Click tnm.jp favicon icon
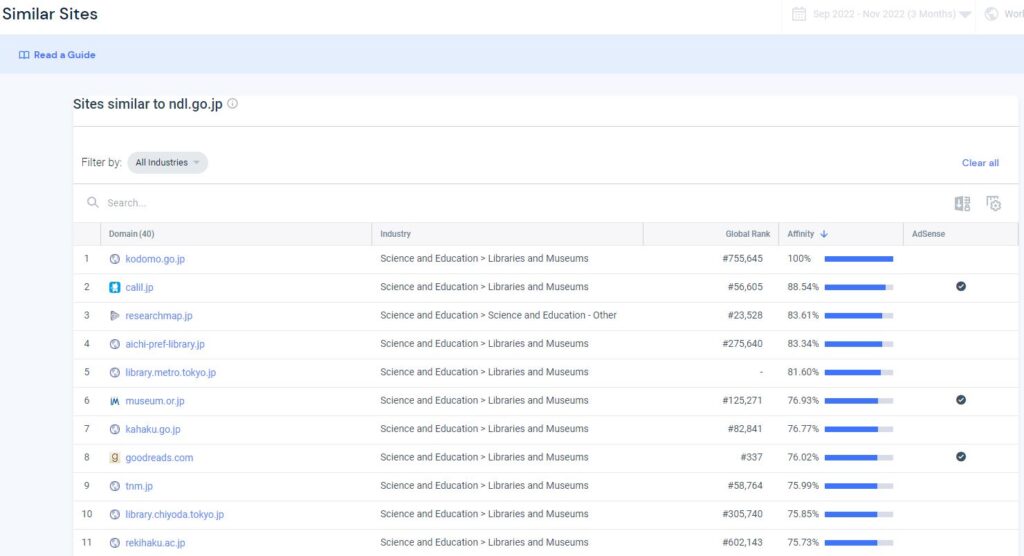Viewport: 1024px width, 556px height. click(x=115, y=486)
